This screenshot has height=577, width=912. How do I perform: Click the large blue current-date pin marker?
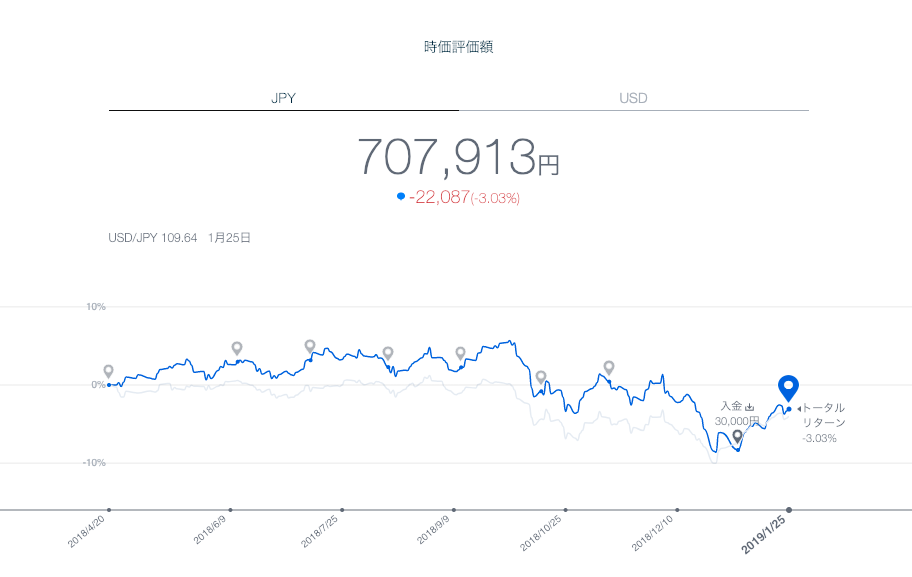click(788, 387)
